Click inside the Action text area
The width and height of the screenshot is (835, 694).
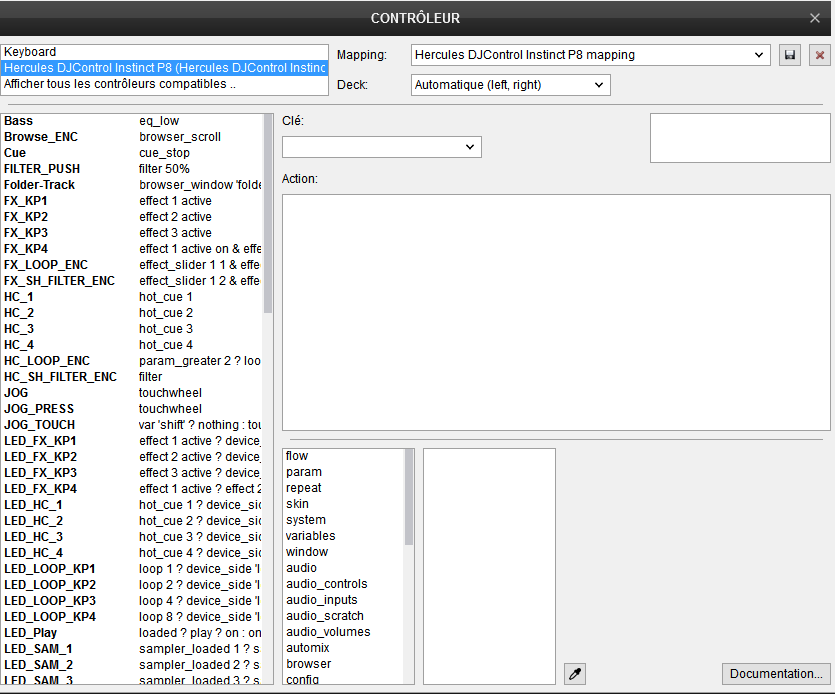(x=556, y=312)
